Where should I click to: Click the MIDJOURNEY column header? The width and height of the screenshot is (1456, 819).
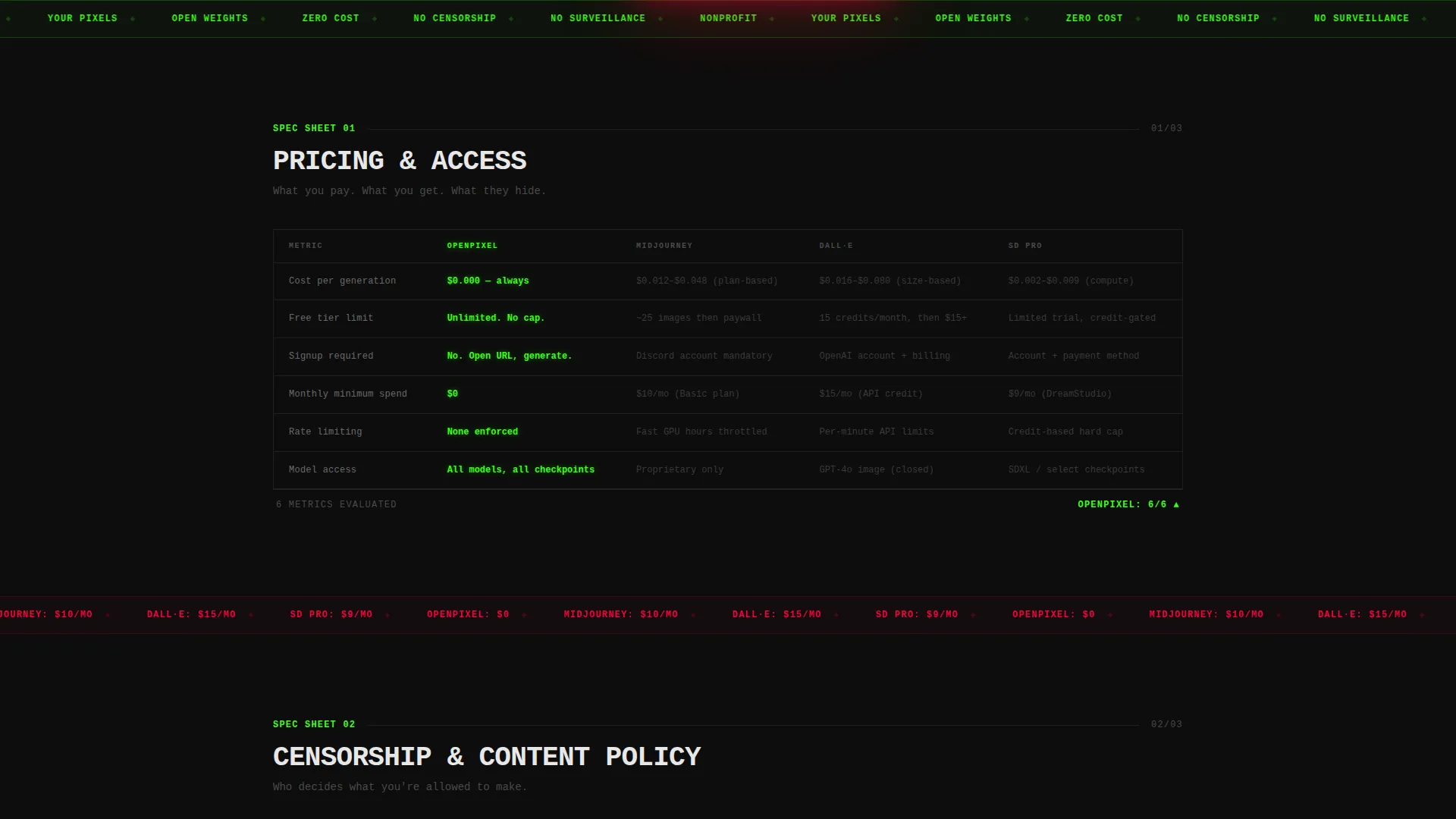point(664,246)
